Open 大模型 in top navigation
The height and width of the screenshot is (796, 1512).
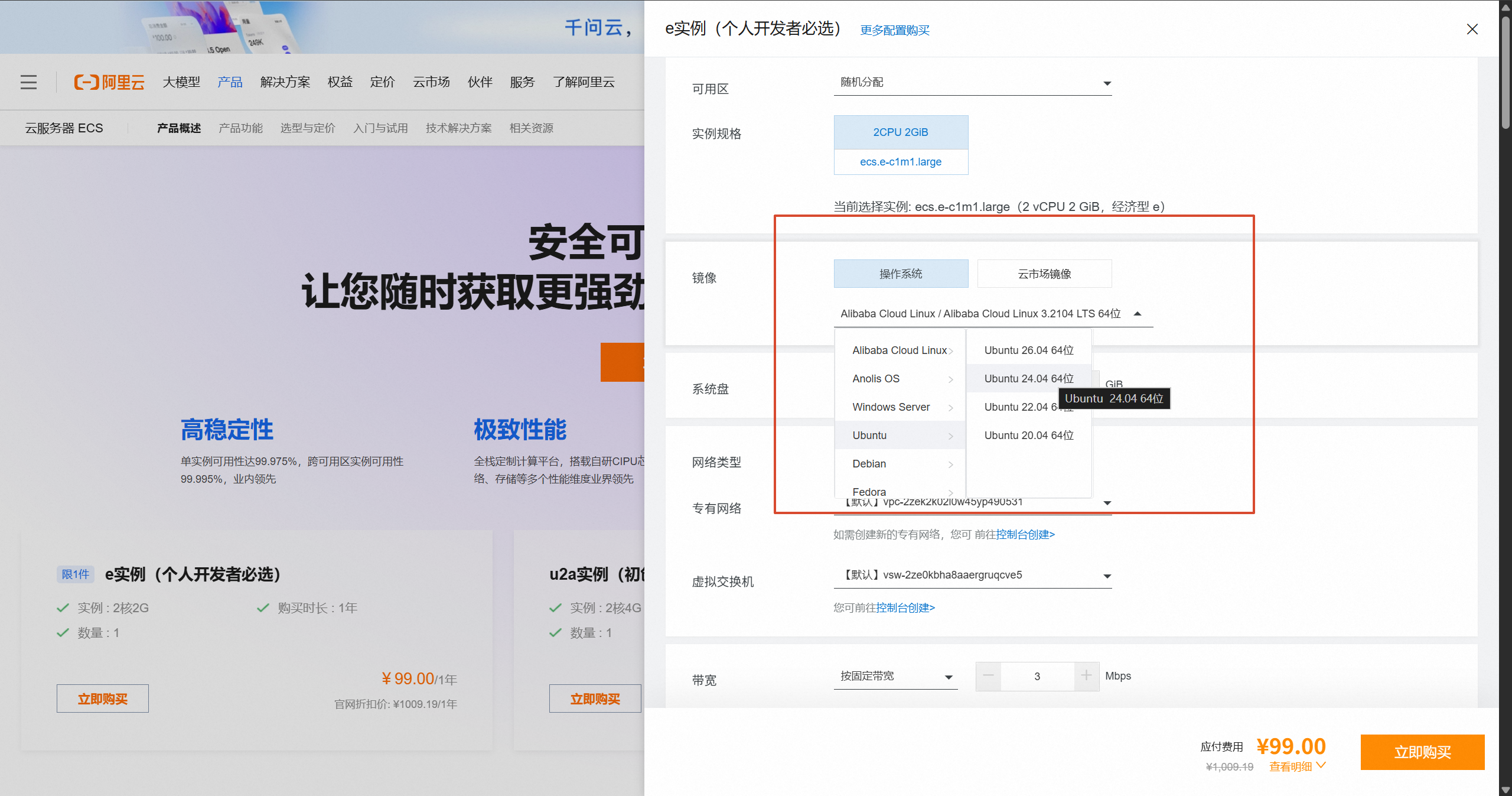tap(181, 82)
